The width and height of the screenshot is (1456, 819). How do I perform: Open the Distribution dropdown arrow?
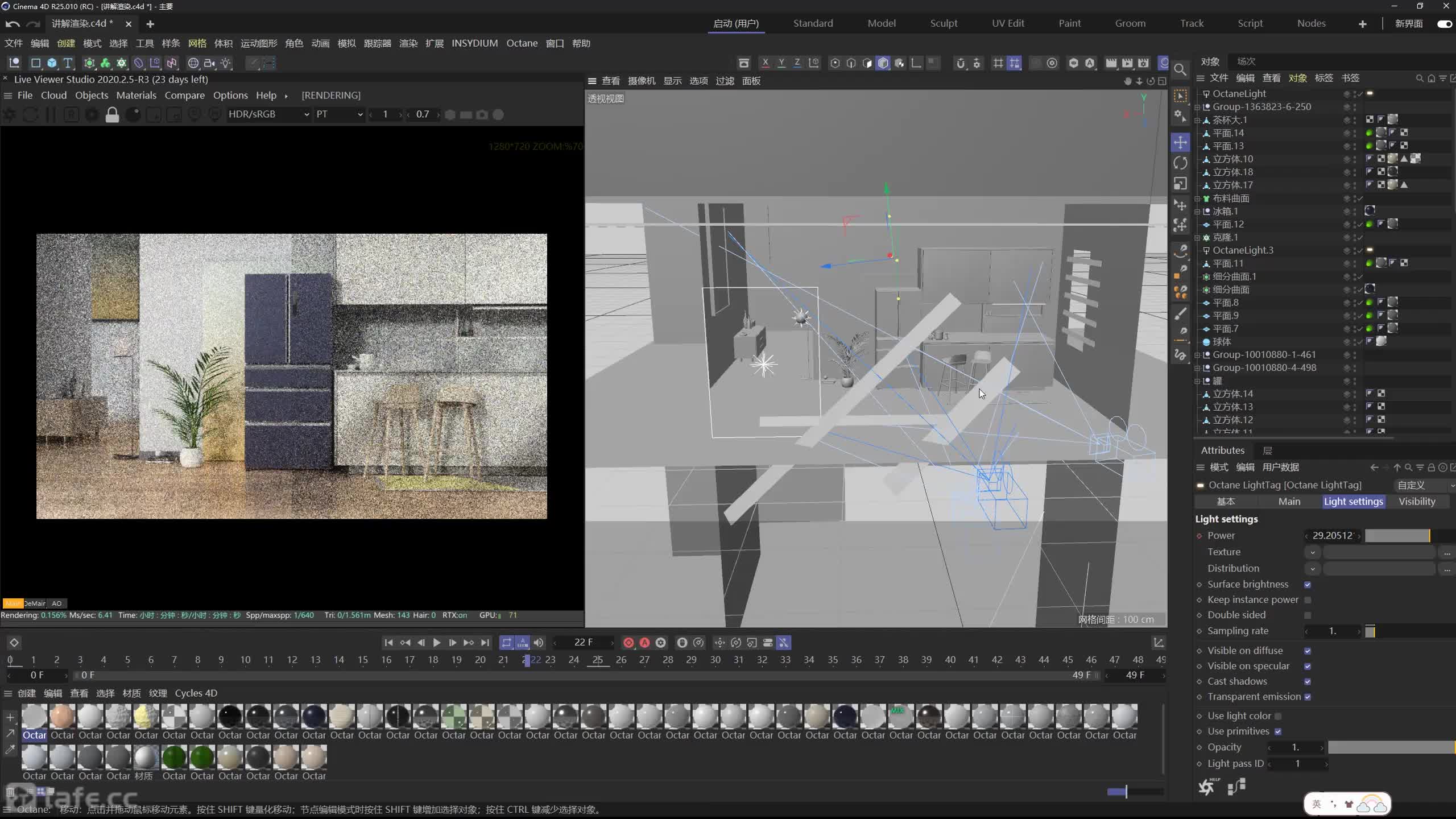pos(1313,569)
